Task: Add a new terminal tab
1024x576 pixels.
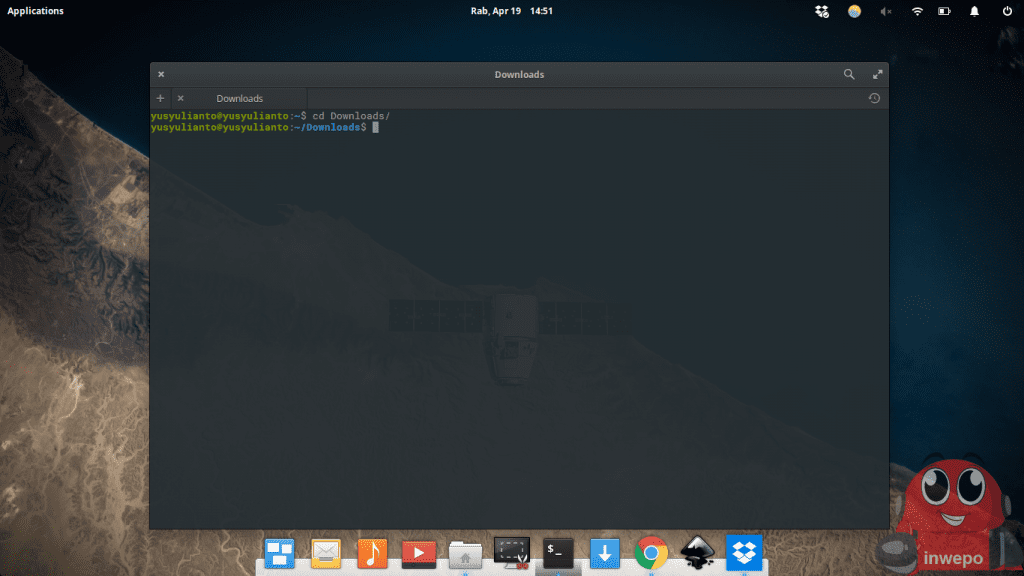Action: 160,98
